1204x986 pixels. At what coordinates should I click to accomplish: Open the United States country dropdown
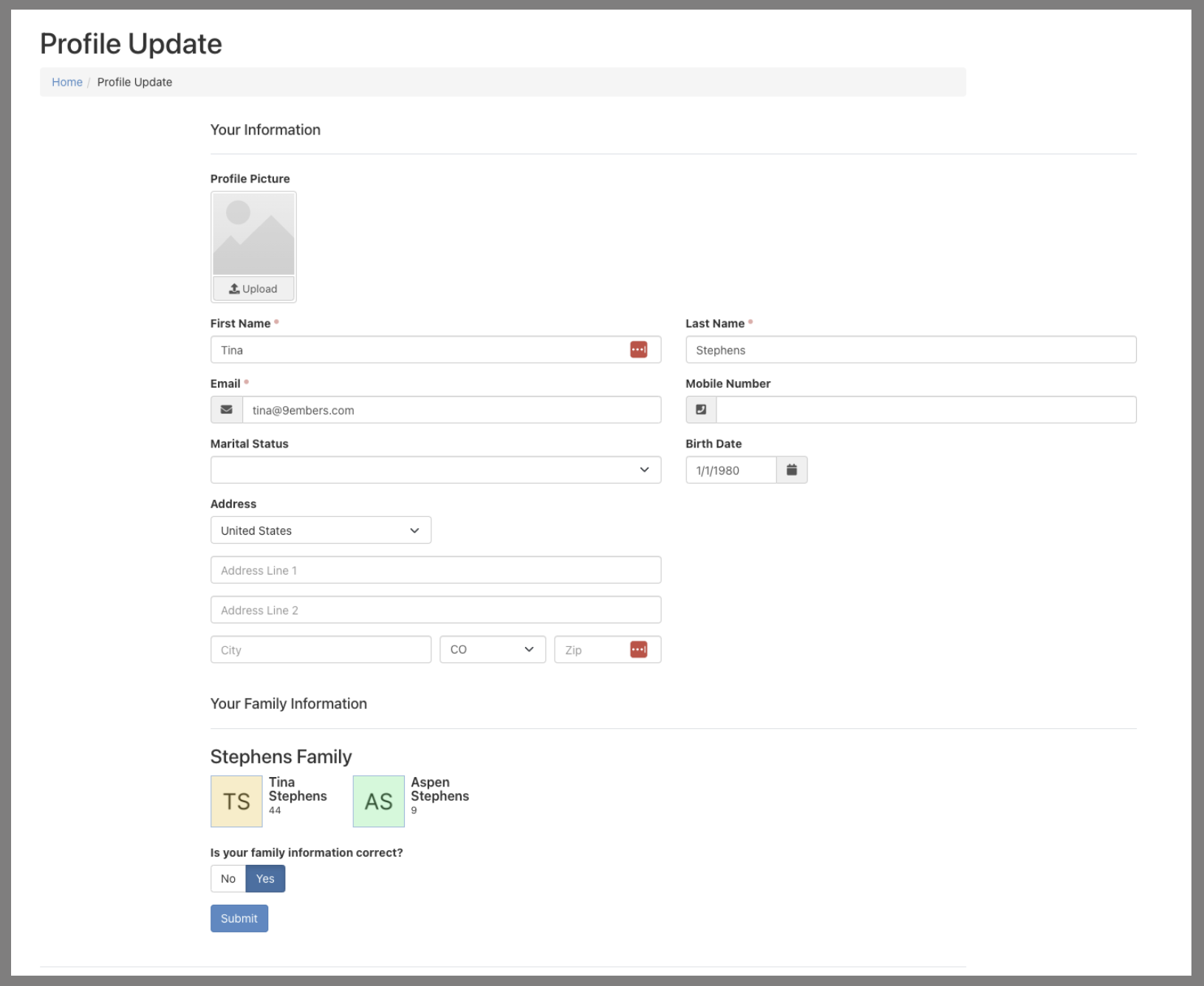point(320,530)
